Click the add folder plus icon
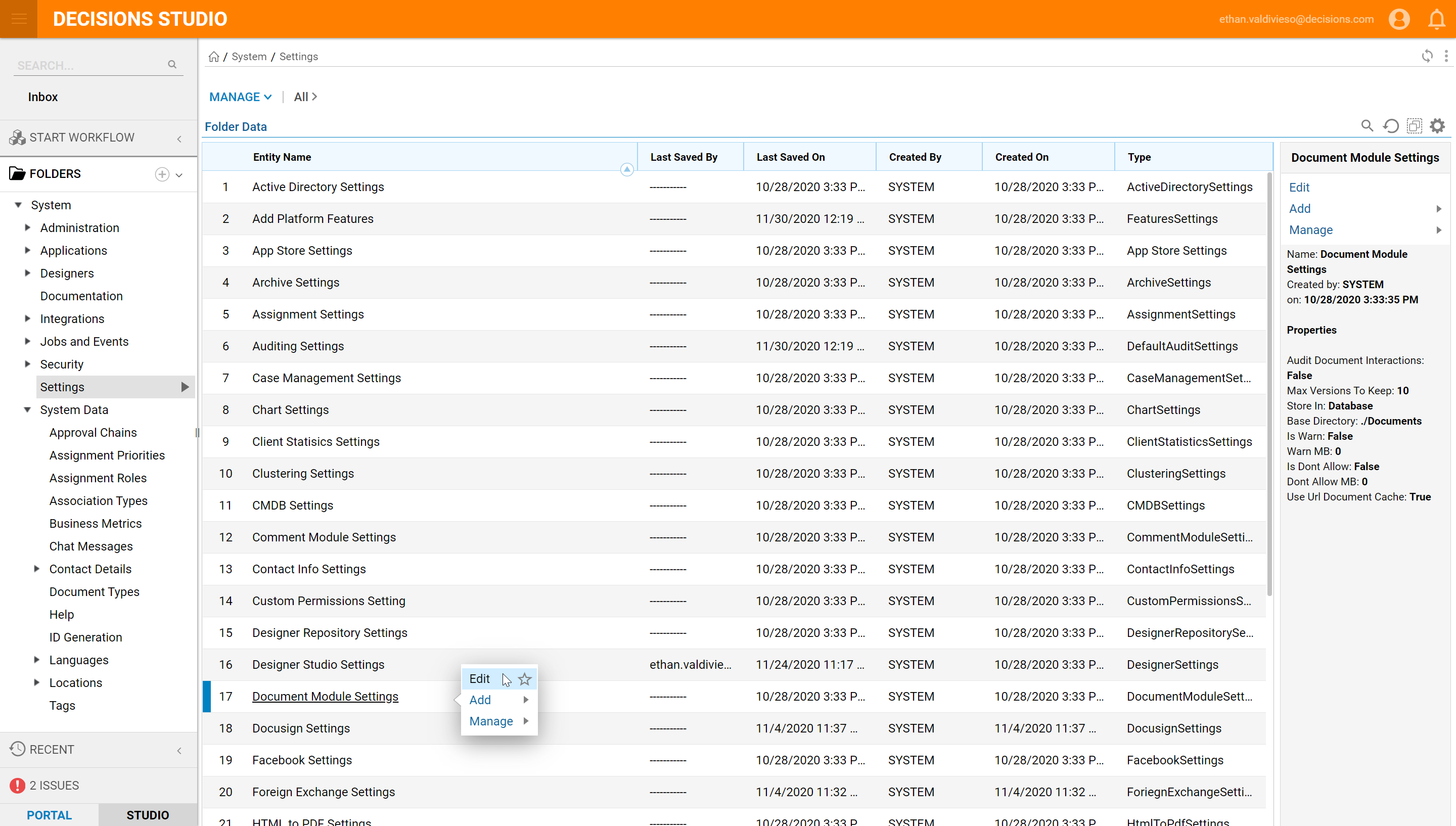1456x826 pixels. 162,174
